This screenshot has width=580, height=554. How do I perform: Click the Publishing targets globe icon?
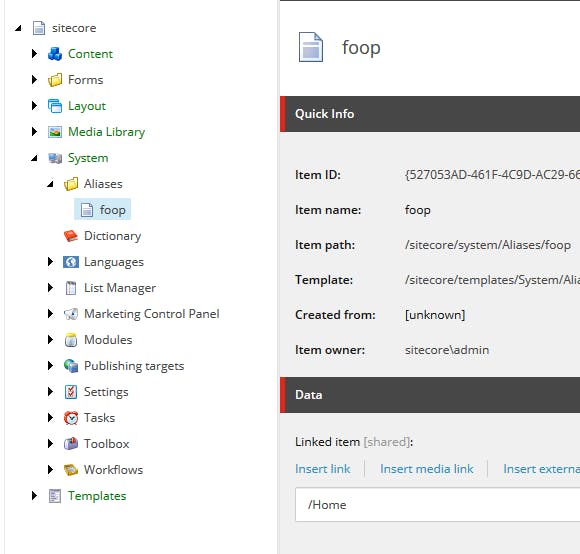pyautogui.click(x=71, y=366)
